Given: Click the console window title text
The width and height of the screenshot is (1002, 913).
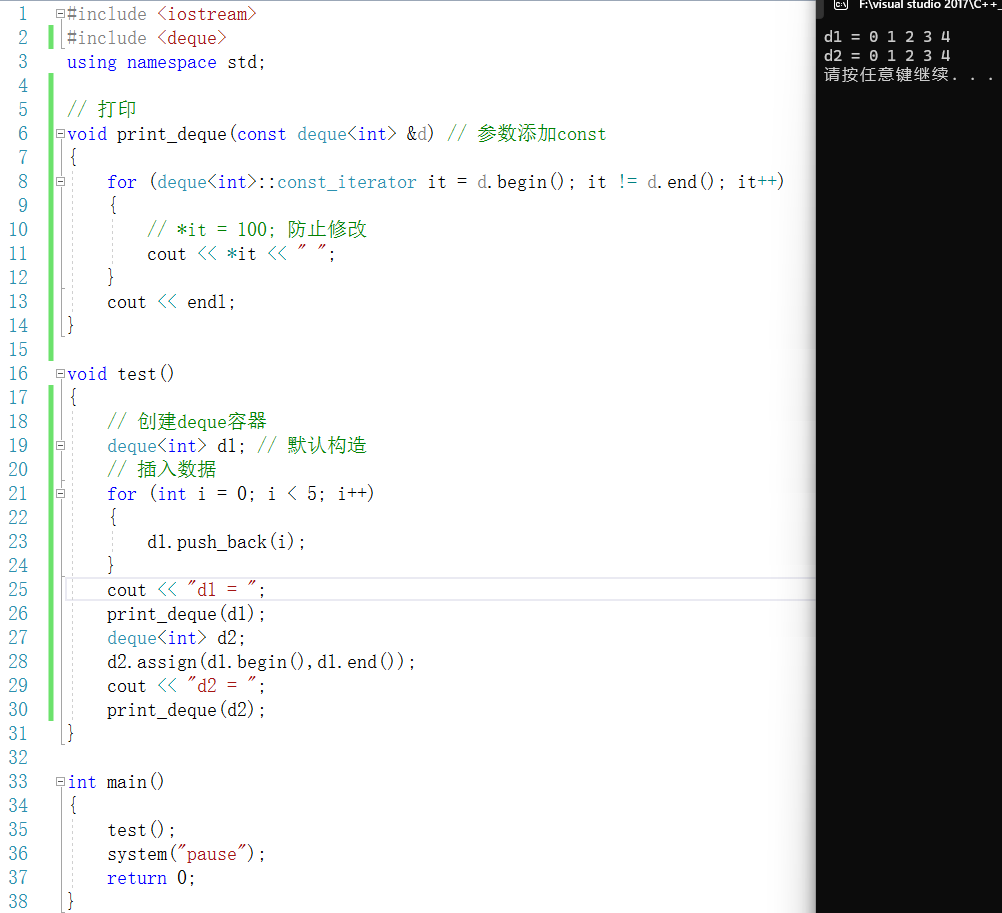Looking at the screenshot, I should tap(930, 5).
